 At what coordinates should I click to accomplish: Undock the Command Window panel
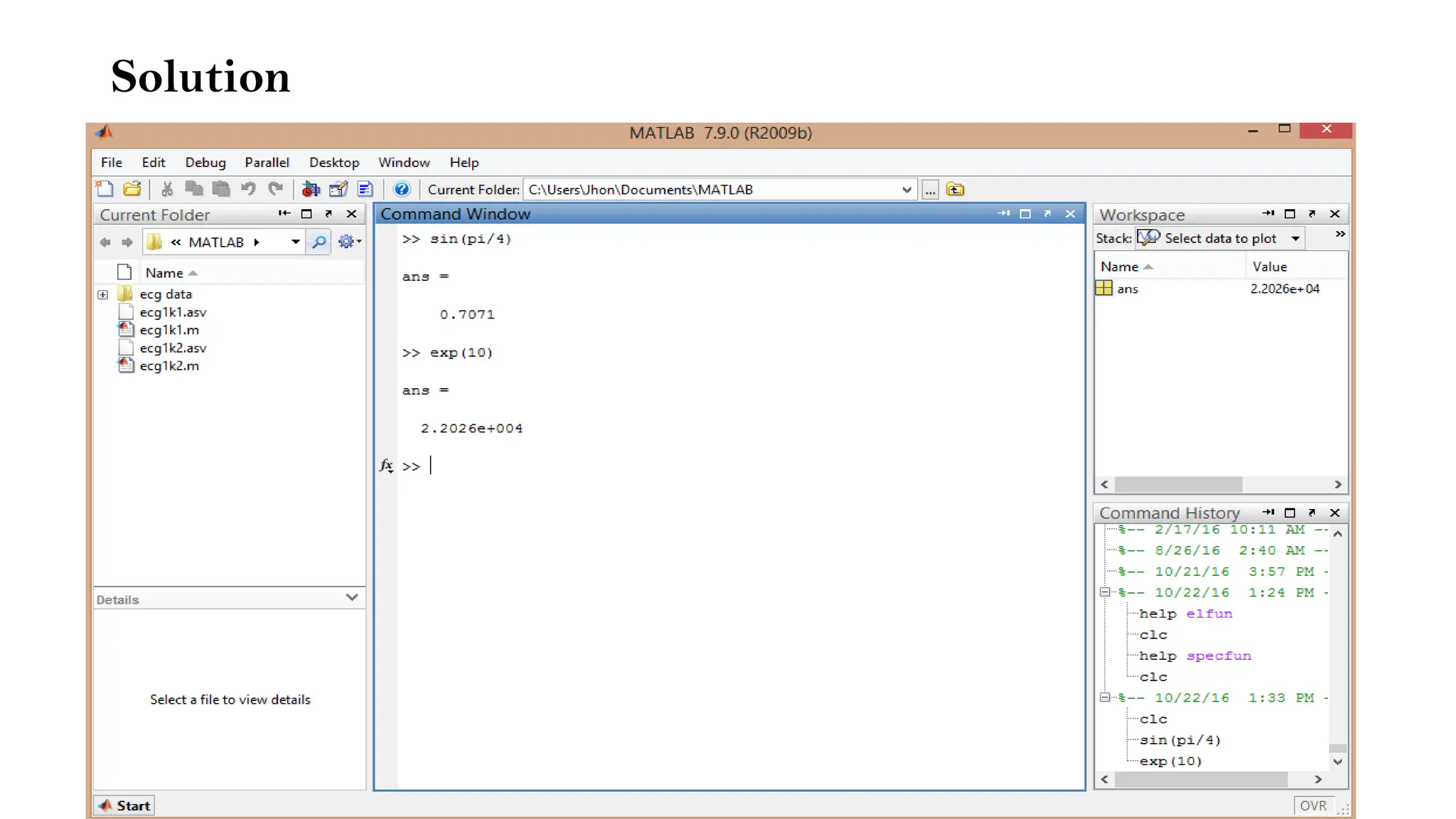pos(1047,214)
